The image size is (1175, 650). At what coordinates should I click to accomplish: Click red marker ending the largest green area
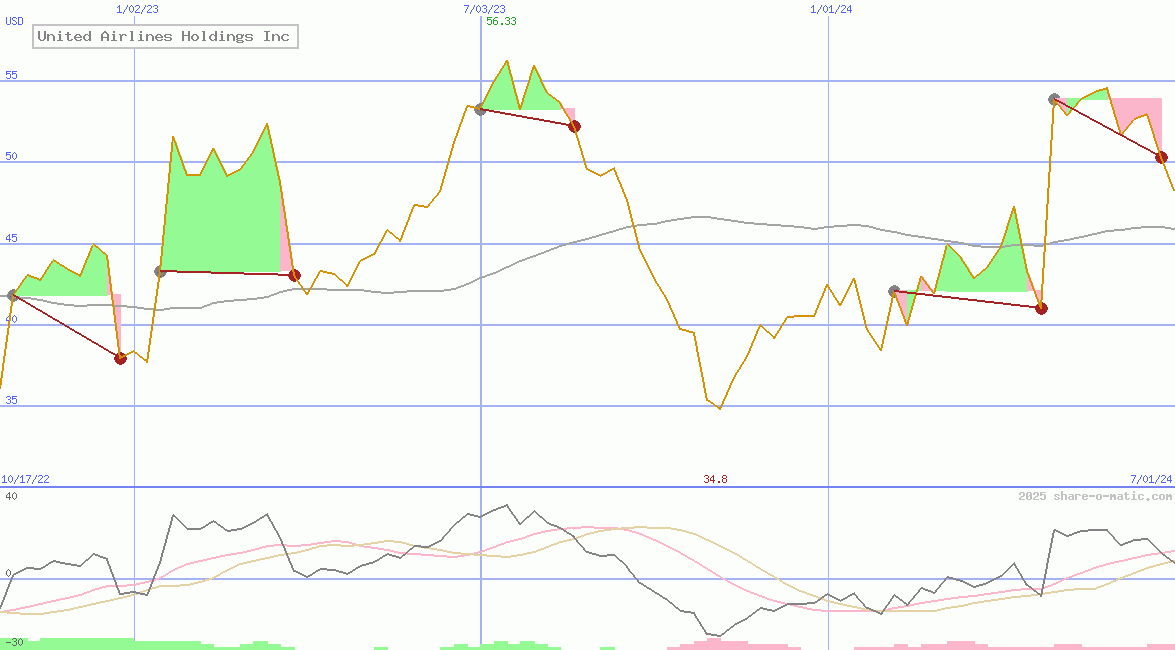294,275
